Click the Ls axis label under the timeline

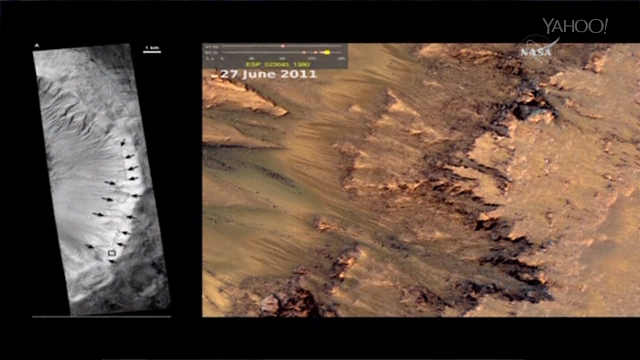click(210, 58)
